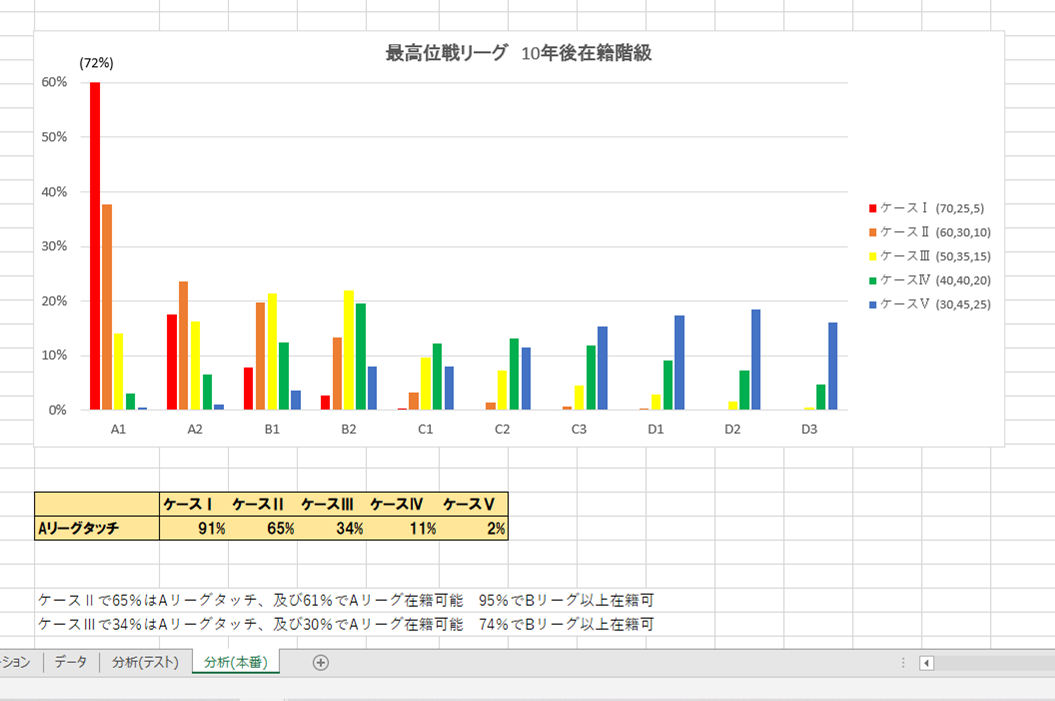Select the 65% table cell
This screenshot has width=1055, height=701.
click(263, 528)
